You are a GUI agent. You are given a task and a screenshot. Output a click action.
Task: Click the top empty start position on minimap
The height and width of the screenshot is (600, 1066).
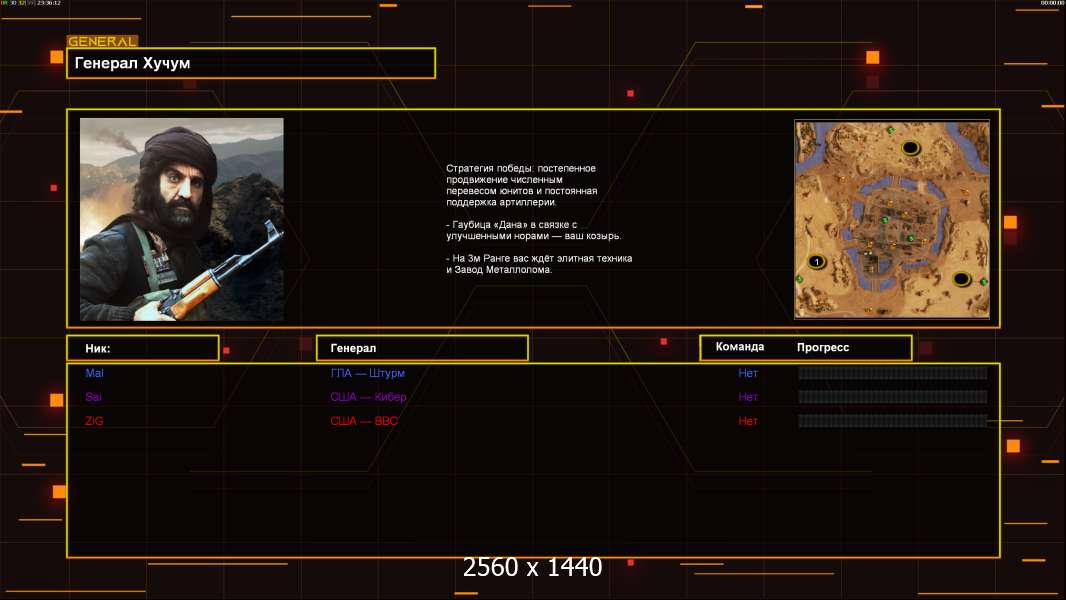click(x=910, y=148)
